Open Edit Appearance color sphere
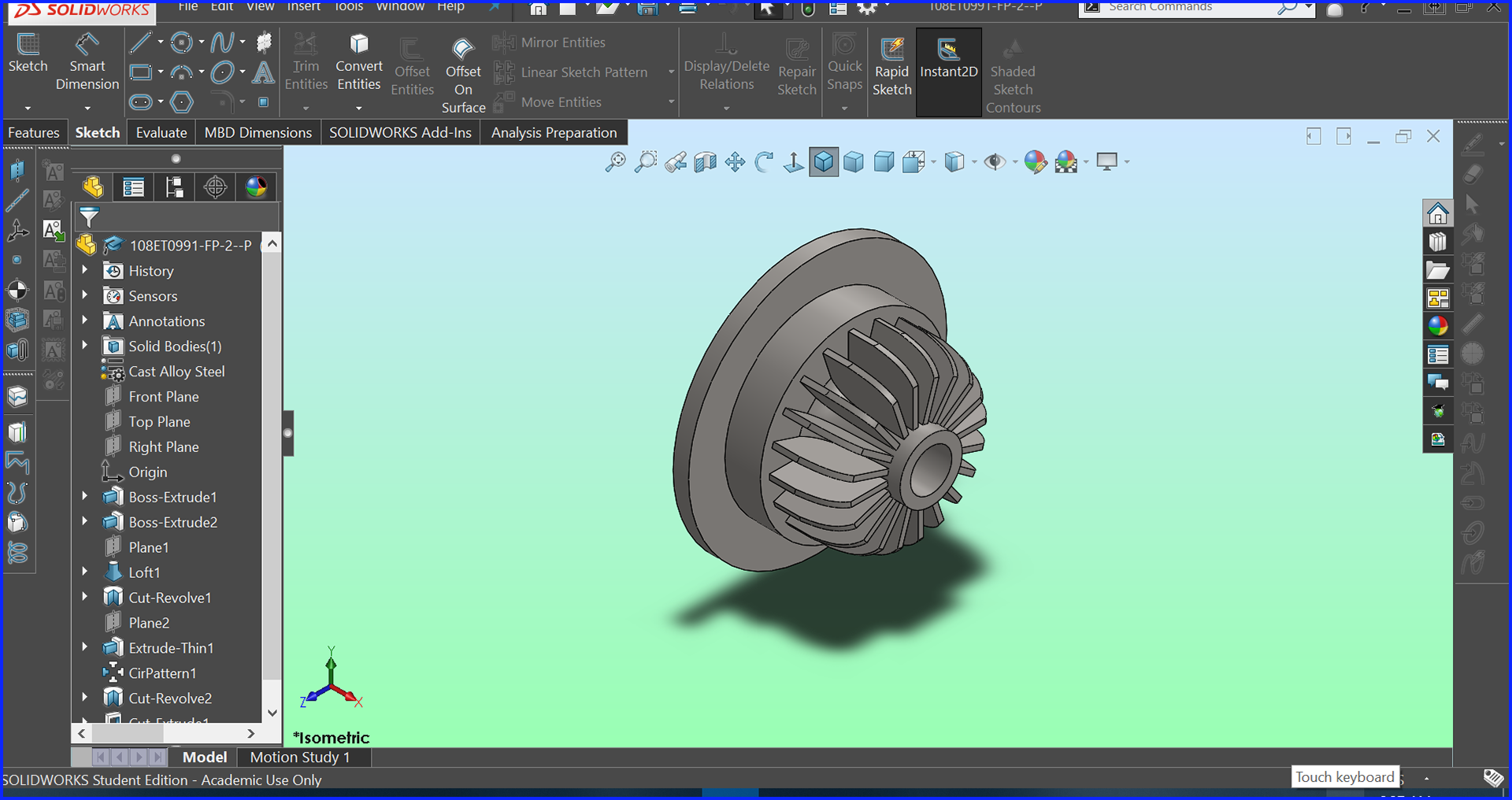 [x=1036, y=162]
